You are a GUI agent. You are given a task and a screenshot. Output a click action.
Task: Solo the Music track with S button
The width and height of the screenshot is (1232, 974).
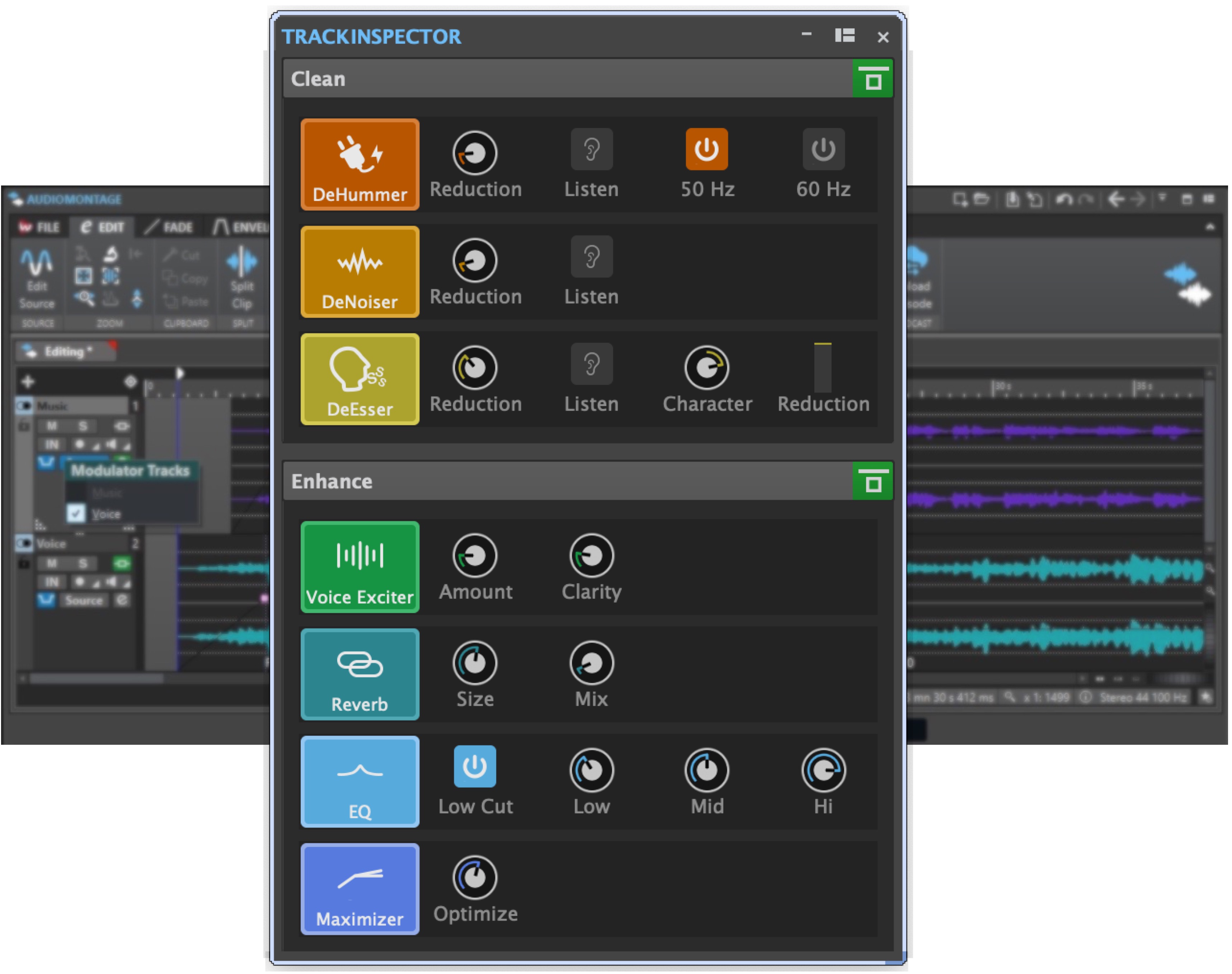[83, 426]
